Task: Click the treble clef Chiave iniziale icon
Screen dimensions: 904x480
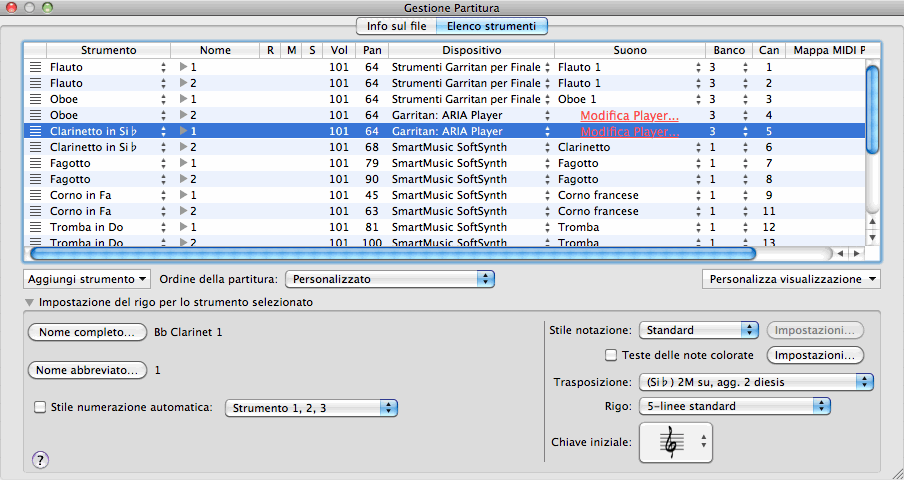Action: (x=675, y=441)
